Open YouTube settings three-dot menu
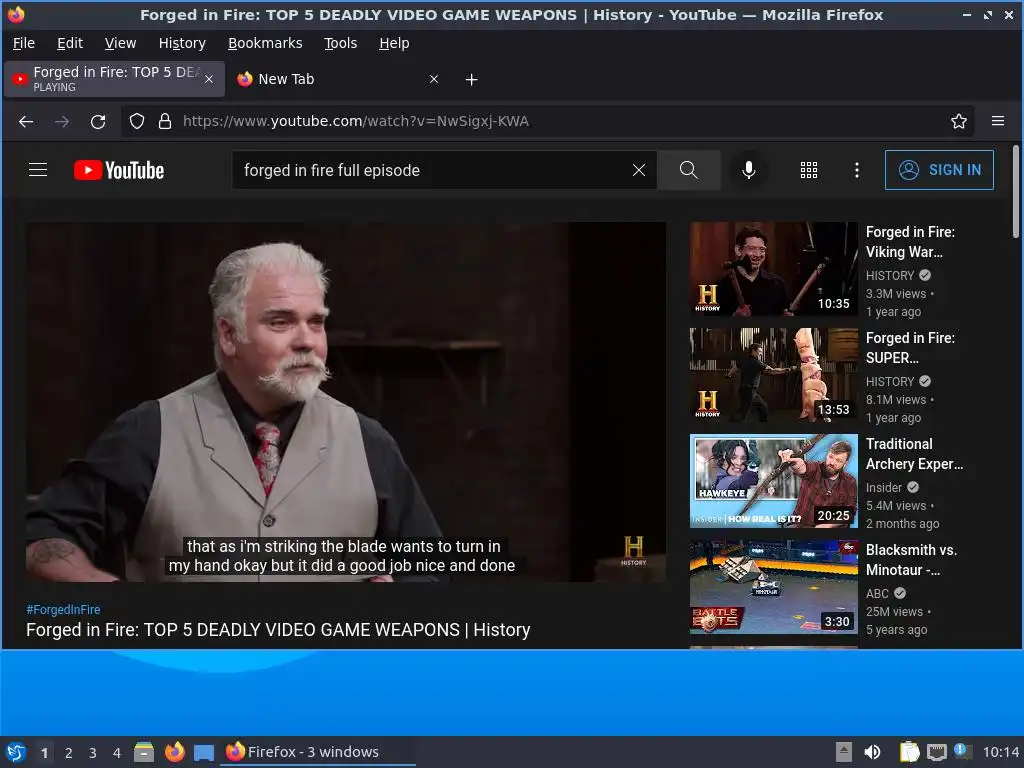This screenshot has width=1024, height=768. [x=857, y=170]
